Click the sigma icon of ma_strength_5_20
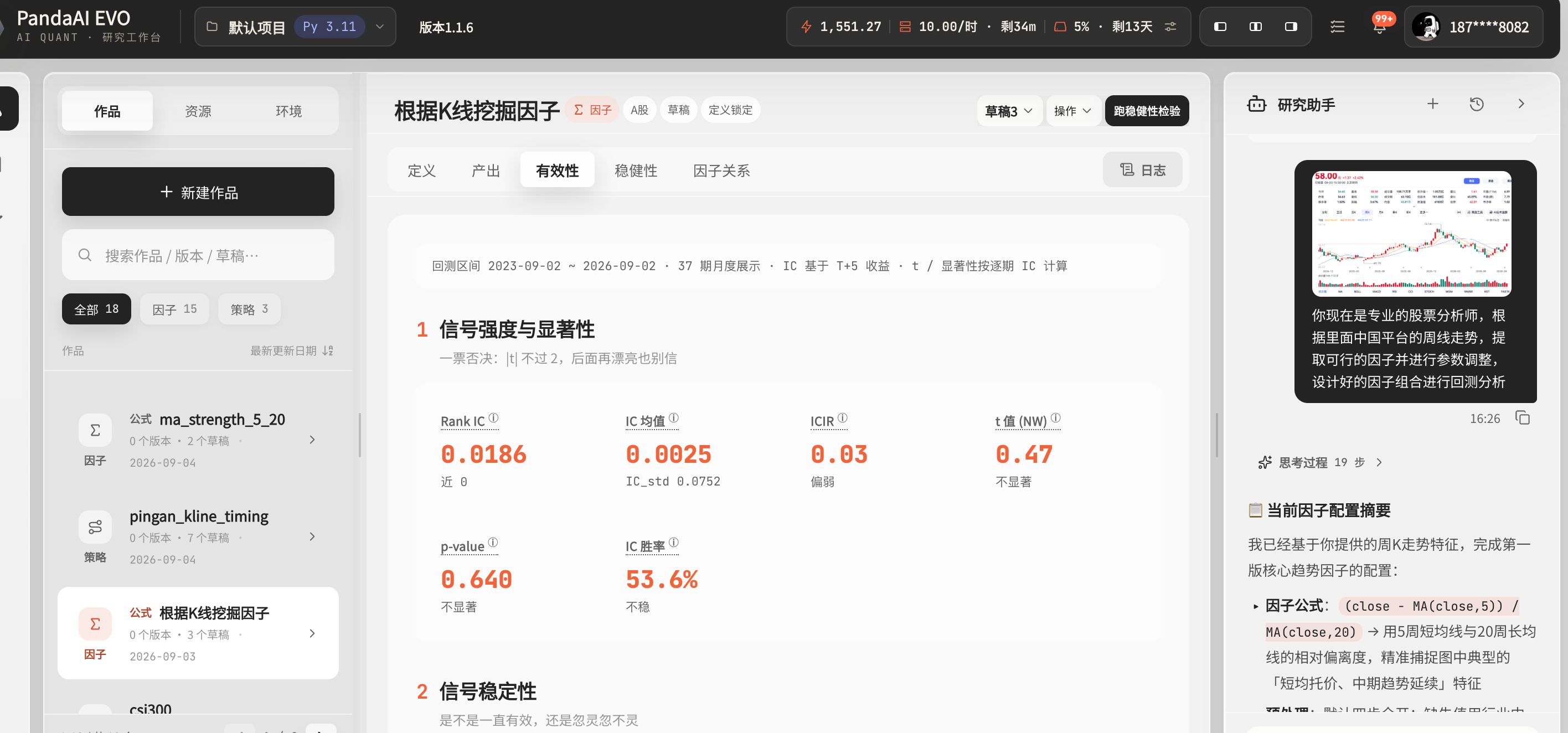 pos(95,430)
